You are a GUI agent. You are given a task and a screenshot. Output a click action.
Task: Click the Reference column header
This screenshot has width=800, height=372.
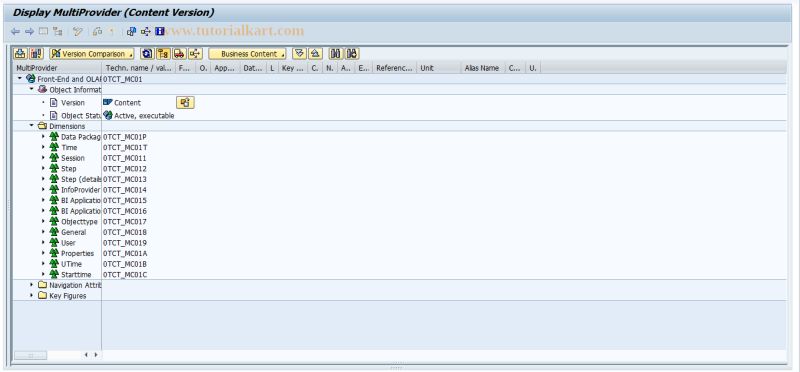coord(395,68)
